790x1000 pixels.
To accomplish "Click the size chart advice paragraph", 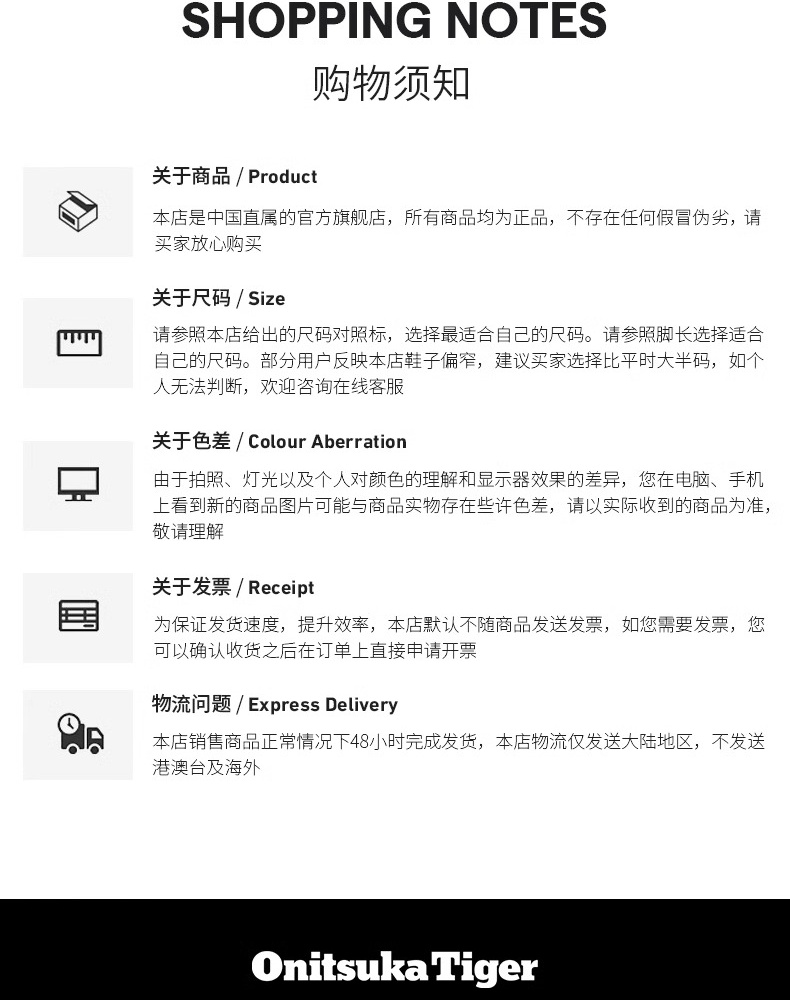I will coord(458,360).
